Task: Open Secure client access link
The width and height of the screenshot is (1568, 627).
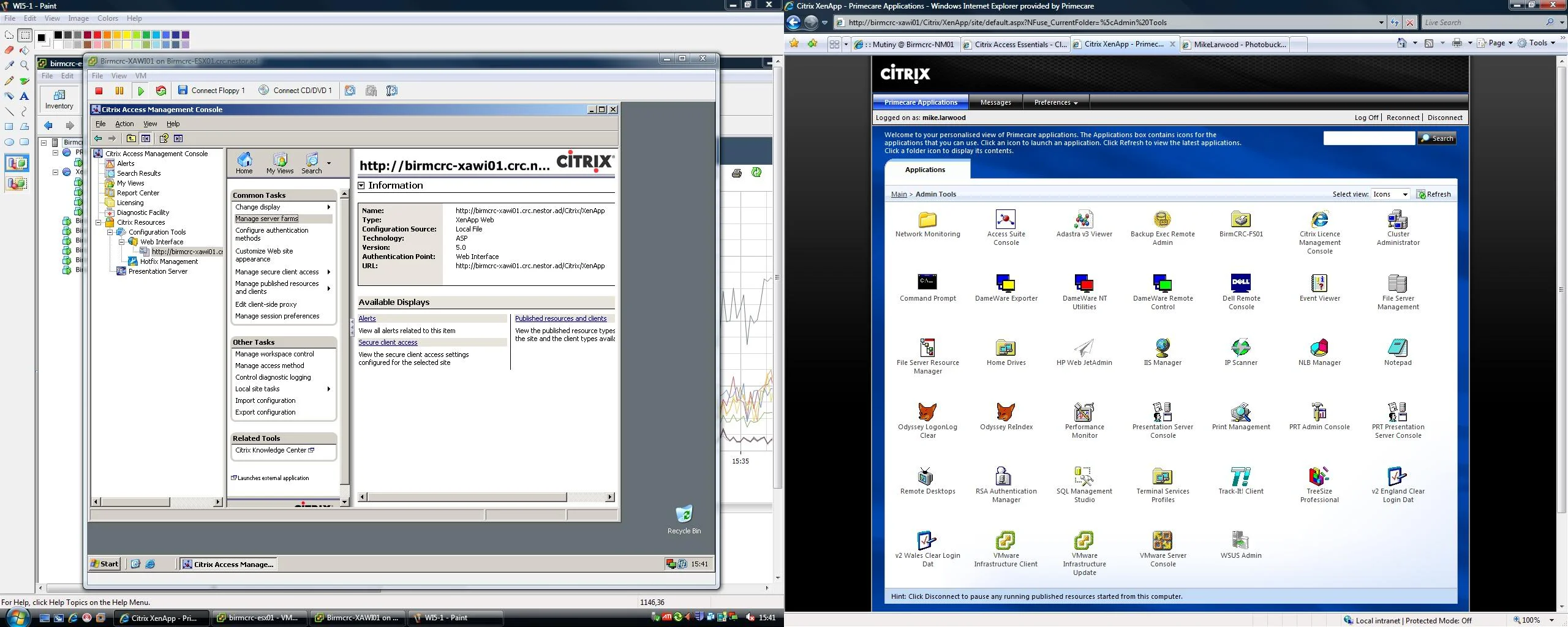Action: coord(388,342)
